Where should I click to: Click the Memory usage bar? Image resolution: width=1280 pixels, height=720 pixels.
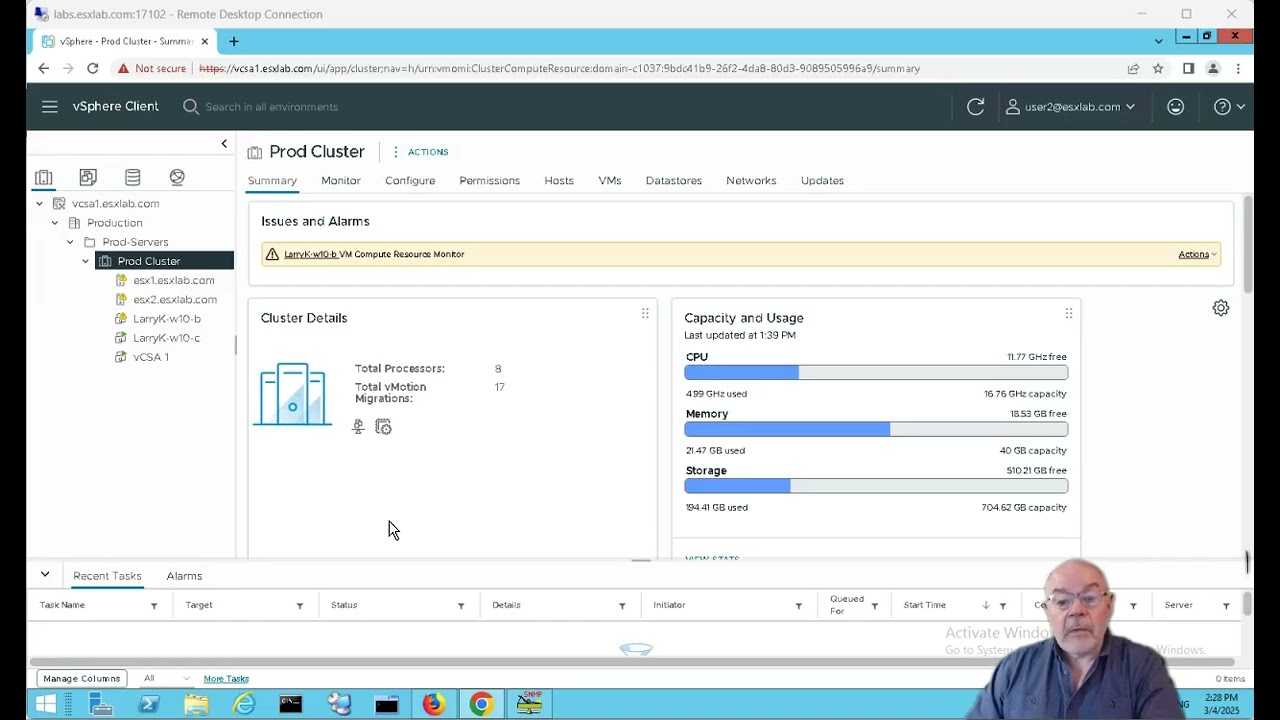[876, 430]
